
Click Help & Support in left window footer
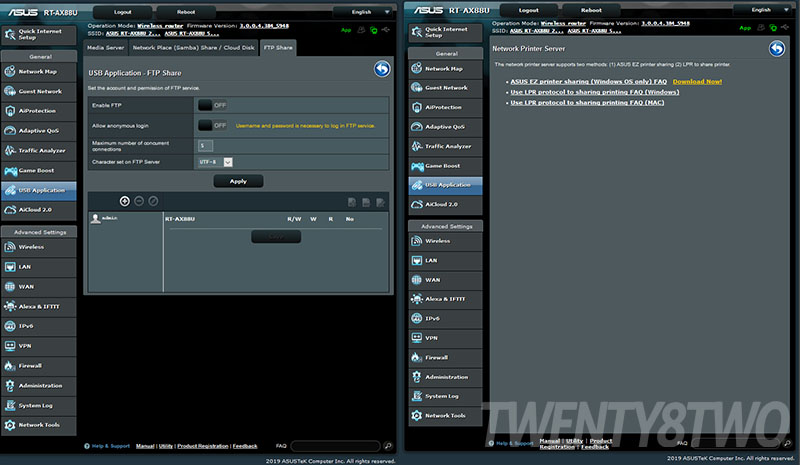click(x=107, y=446)
